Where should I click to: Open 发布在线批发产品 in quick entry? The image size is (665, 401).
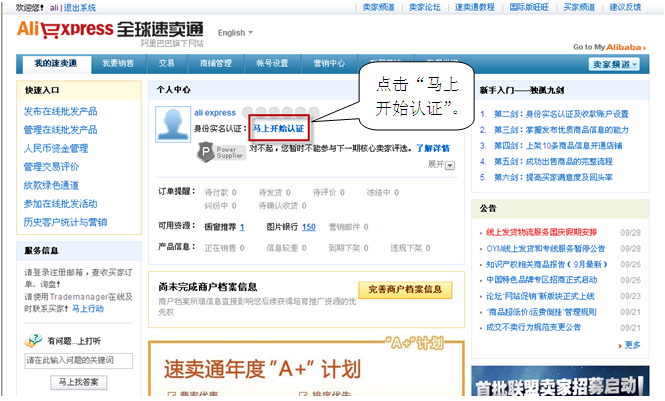coord(60,110)
